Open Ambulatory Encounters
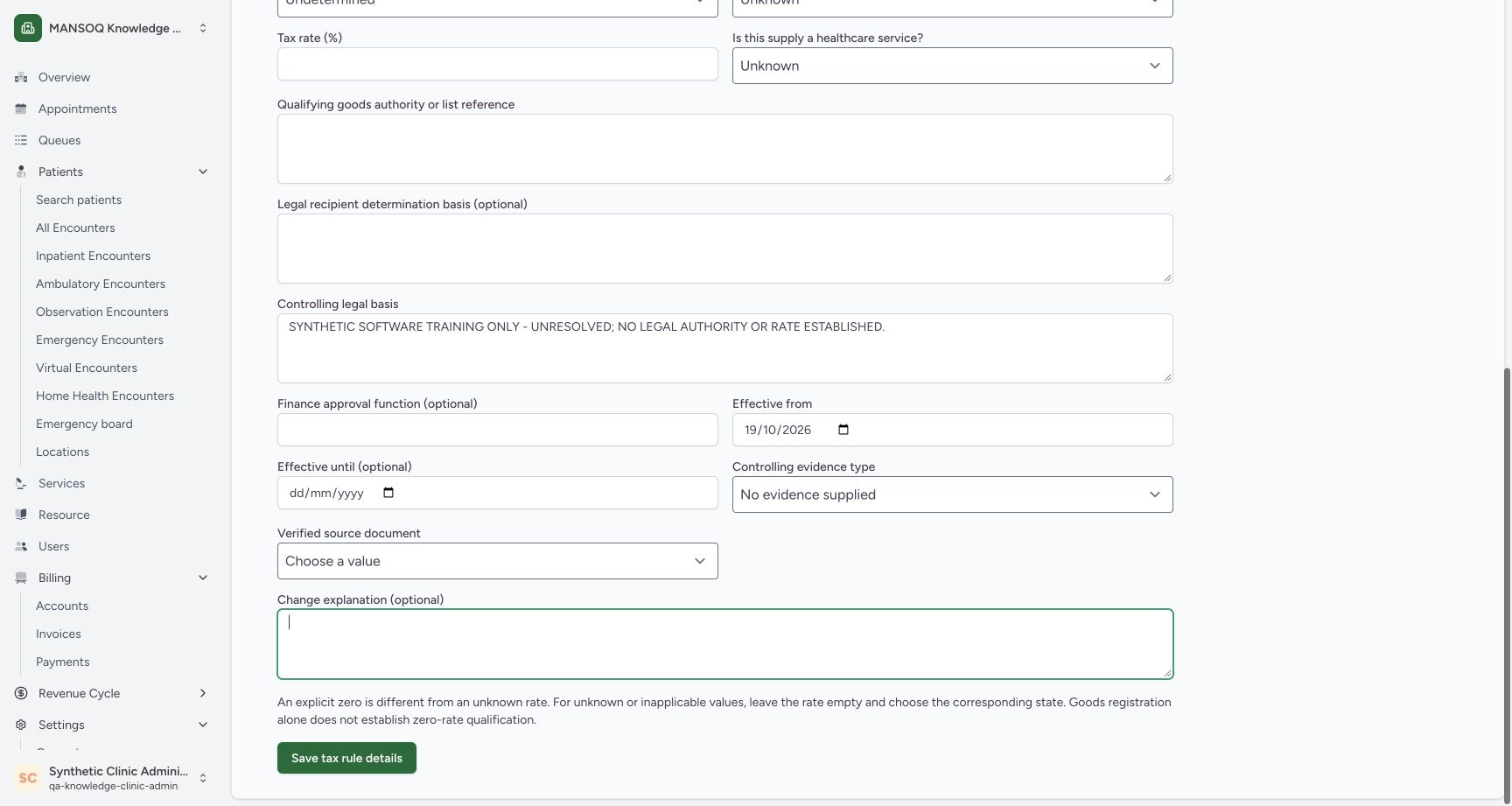Image resolution: width=1512 pixels, height=806 pixels. (101, 284)
